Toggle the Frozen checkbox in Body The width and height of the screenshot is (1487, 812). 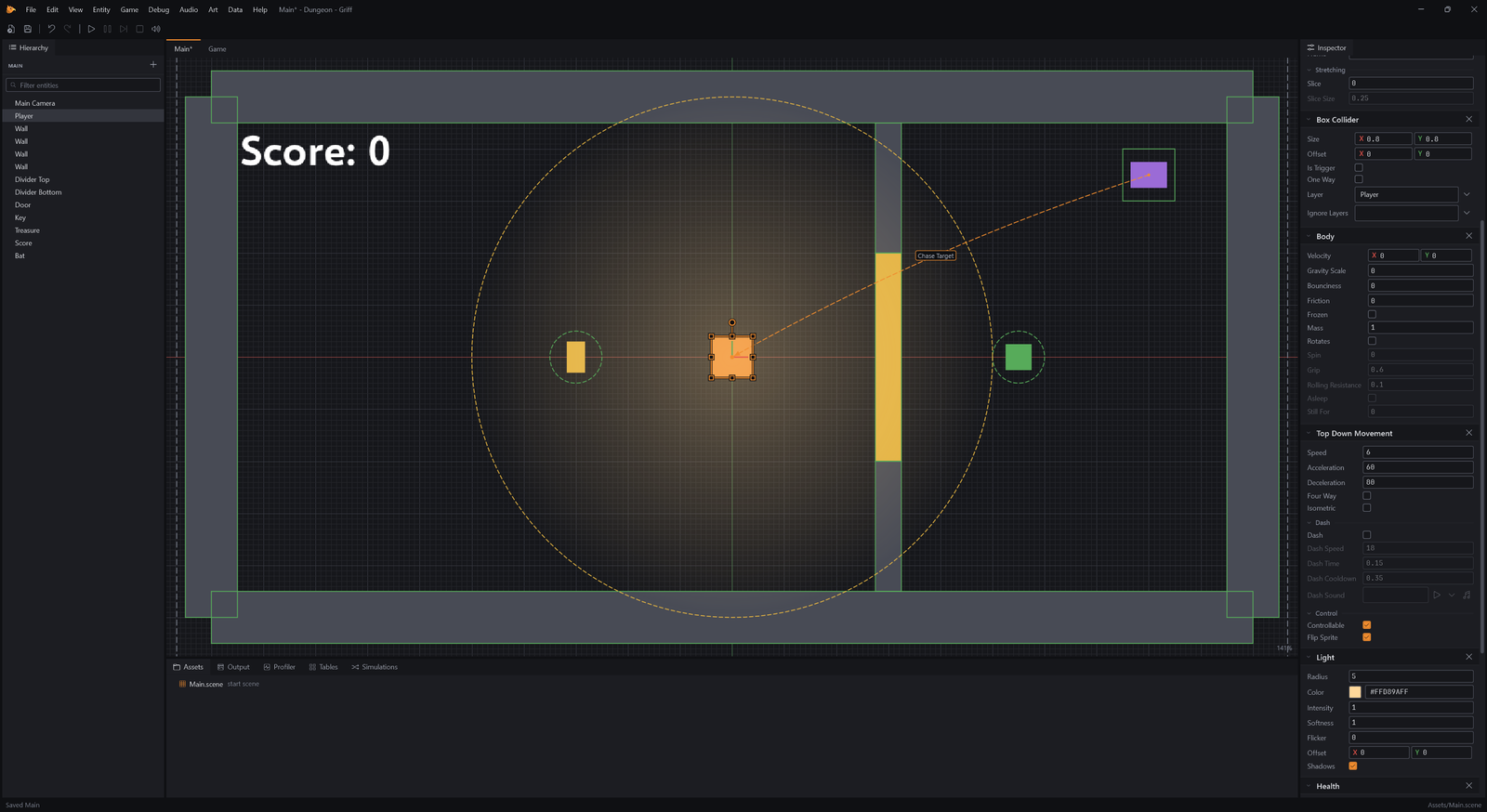click(x=1372, y=315)
